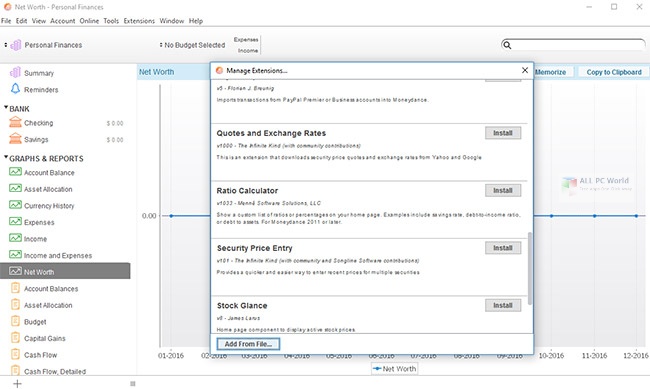Click the Moneydance logo in the title bar
650x389 pixels.
point(7,7)
